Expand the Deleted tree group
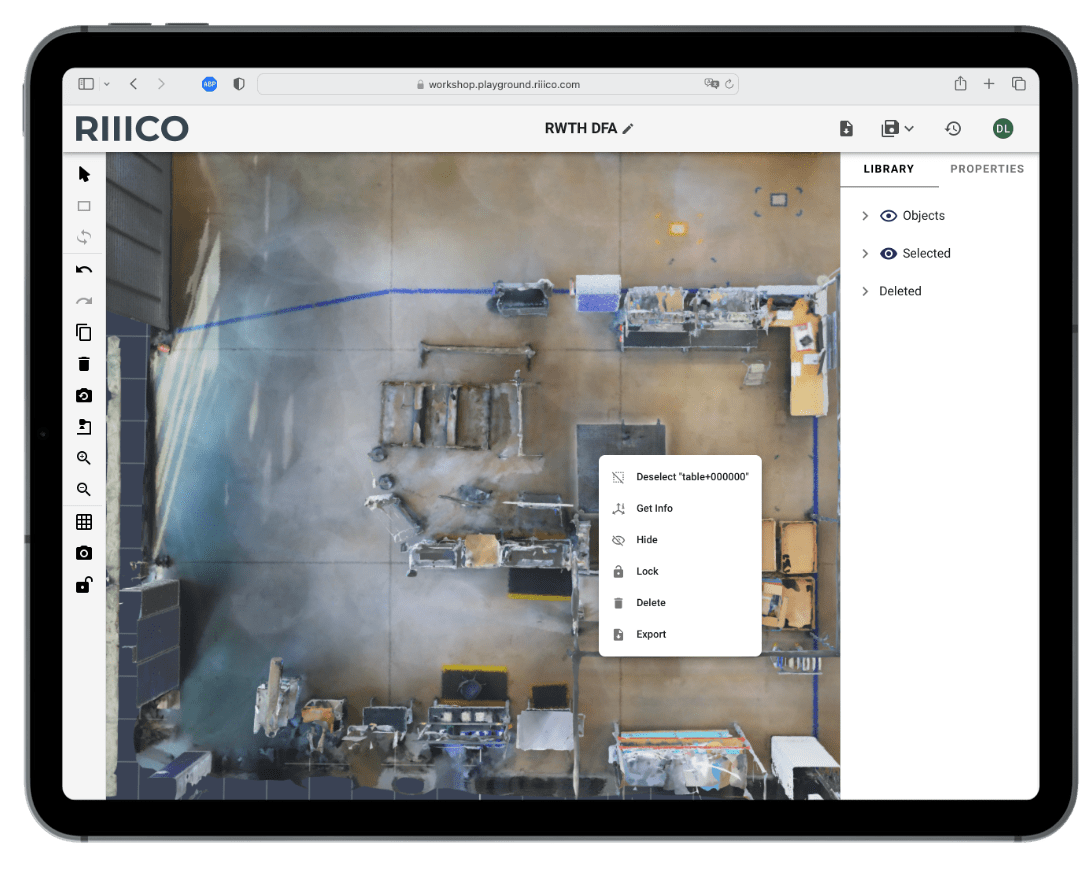 [x=865, y=291]
